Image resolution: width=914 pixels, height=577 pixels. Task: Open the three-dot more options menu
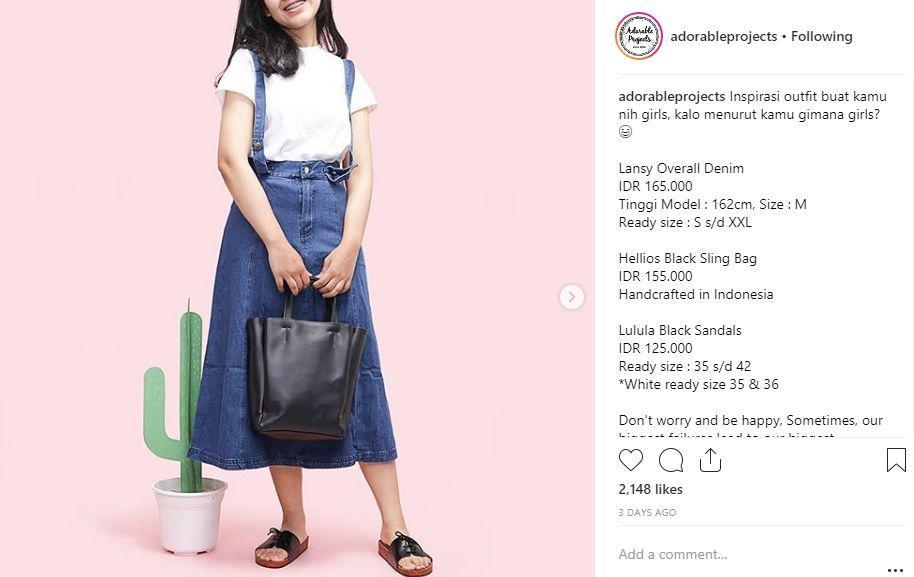point(895,570)
